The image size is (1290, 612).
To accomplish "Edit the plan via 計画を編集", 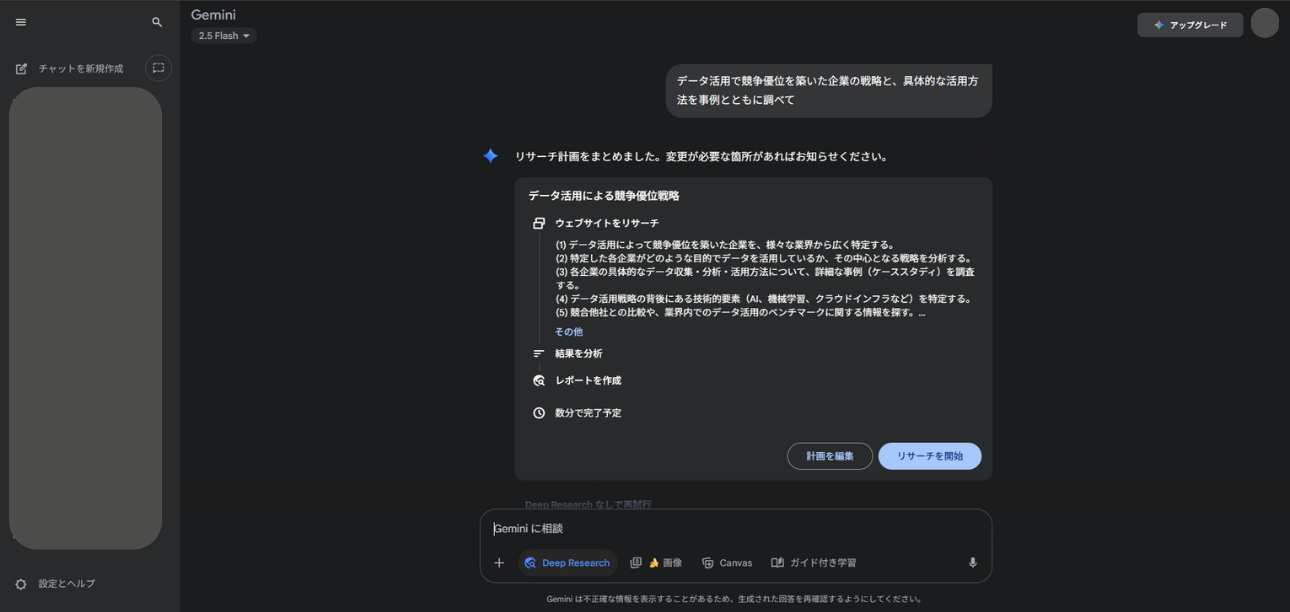I will [x=829, y=455].
